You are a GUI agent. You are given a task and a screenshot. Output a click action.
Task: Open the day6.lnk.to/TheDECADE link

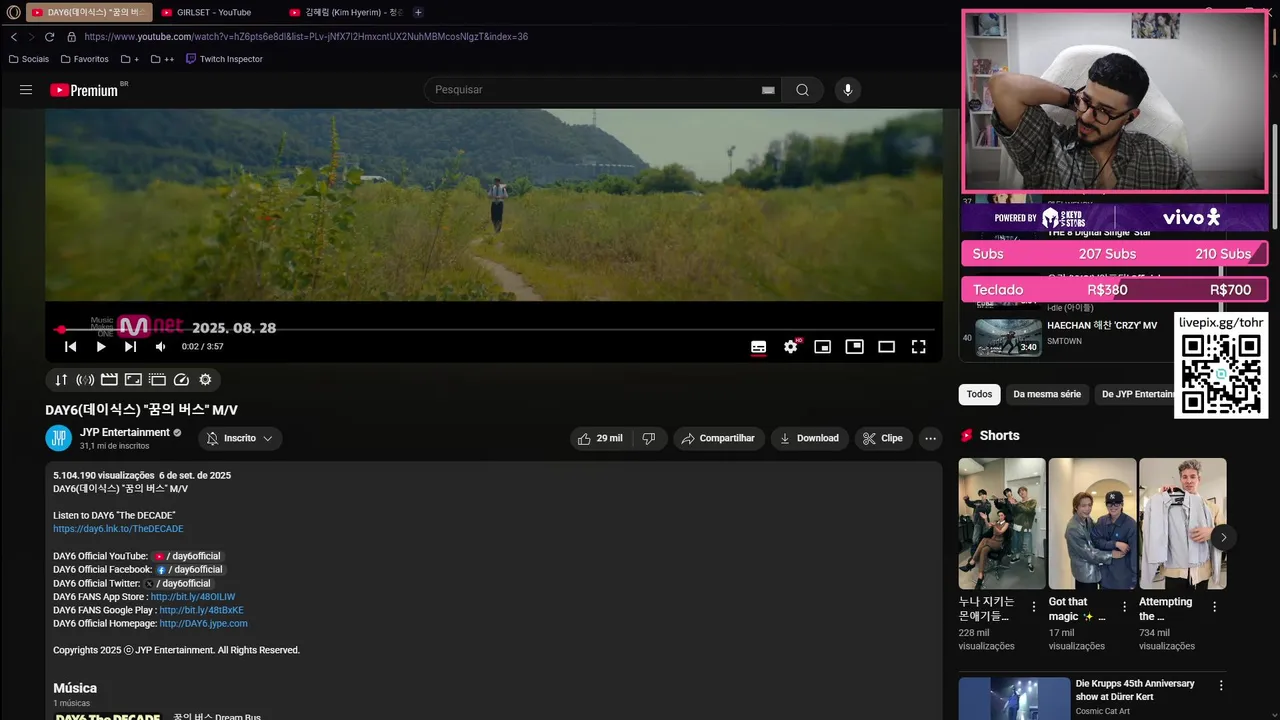point(118,529)
